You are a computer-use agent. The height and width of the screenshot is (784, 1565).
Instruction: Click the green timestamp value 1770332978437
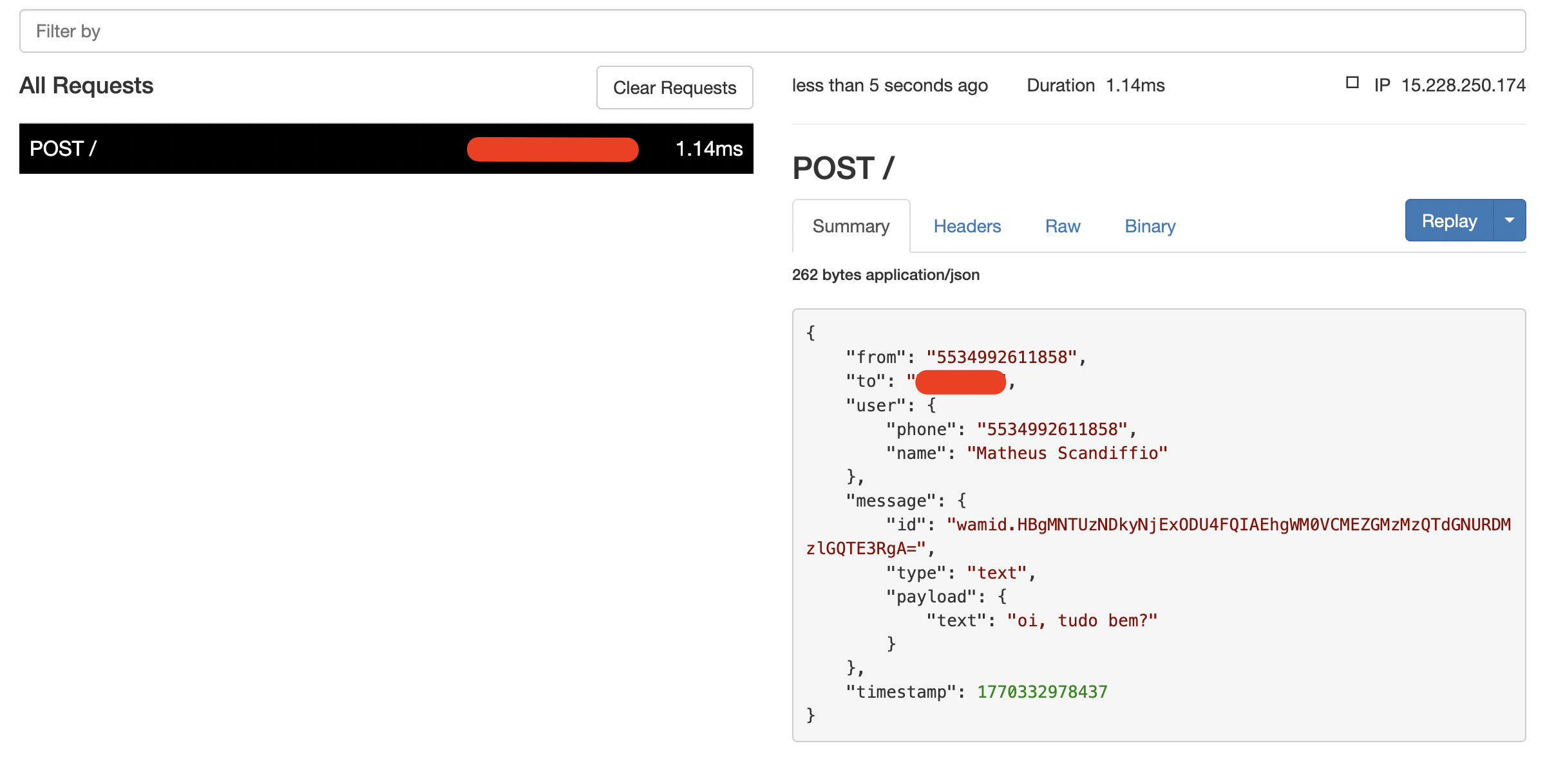tap(1041, 691)
